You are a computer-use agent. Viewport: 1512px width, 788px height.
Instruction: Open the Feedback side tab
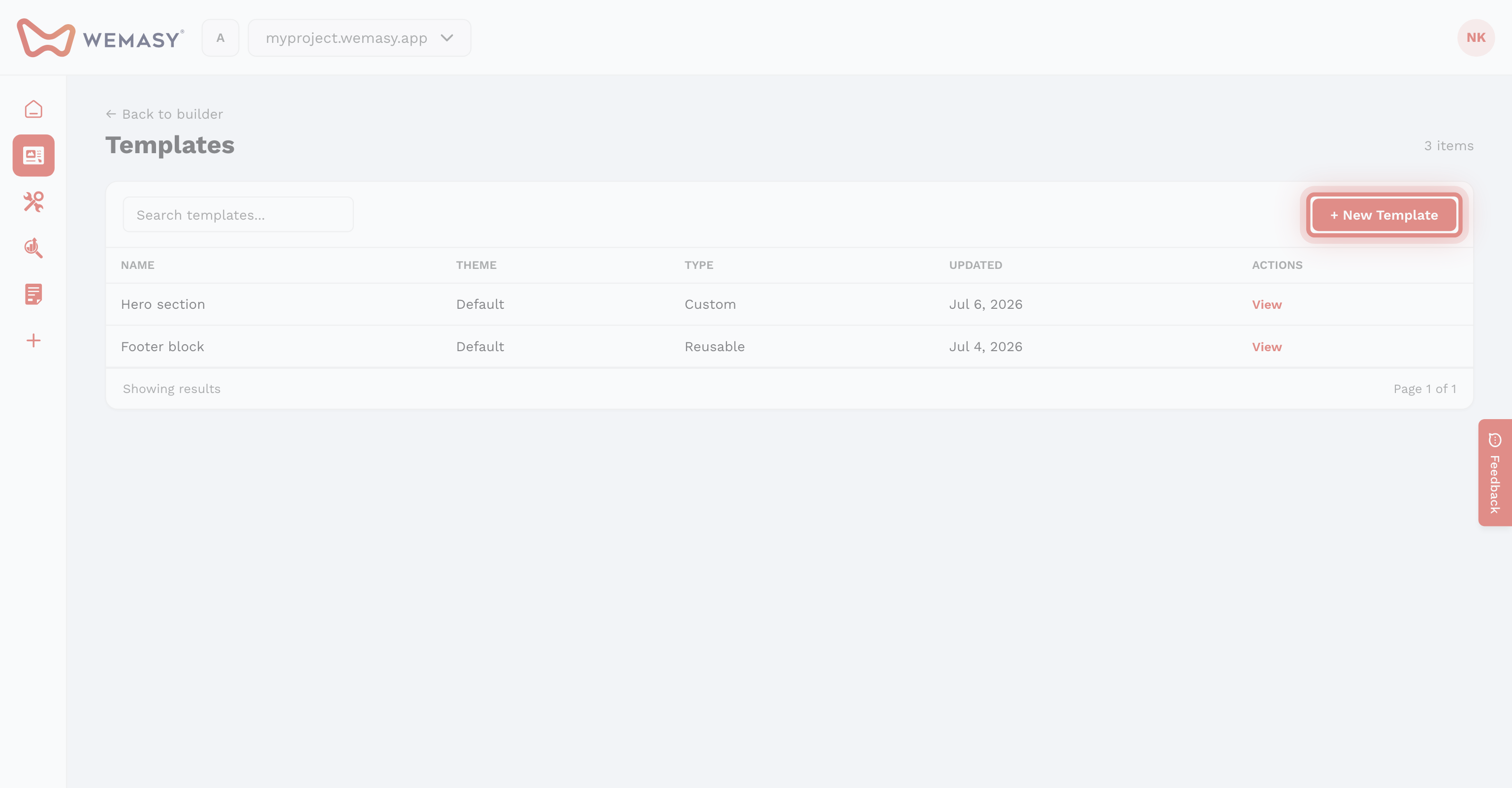pyautogui.click(x=1494, y=473)
